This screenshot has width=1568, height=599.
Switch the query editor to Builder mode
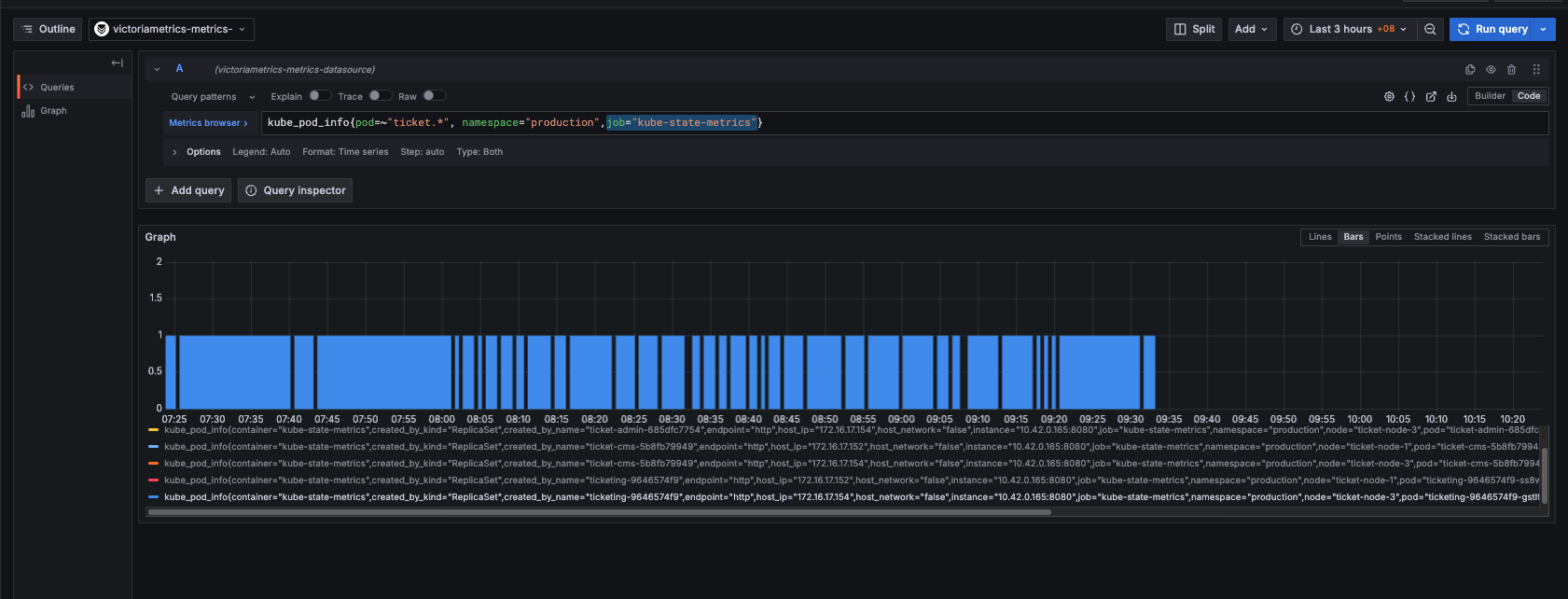(x=1490, y=96)
